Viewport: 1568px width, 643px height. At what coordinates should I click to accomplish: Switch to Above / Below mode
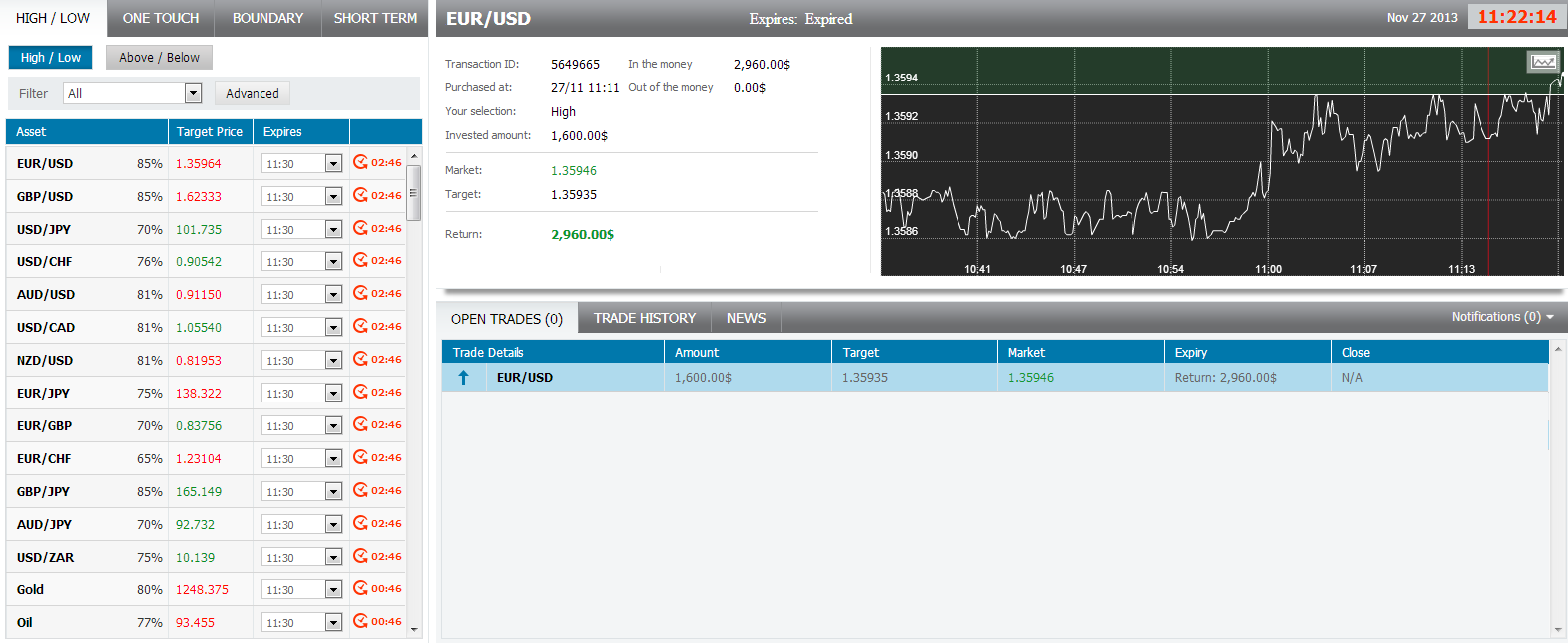[x=159, y=58]
